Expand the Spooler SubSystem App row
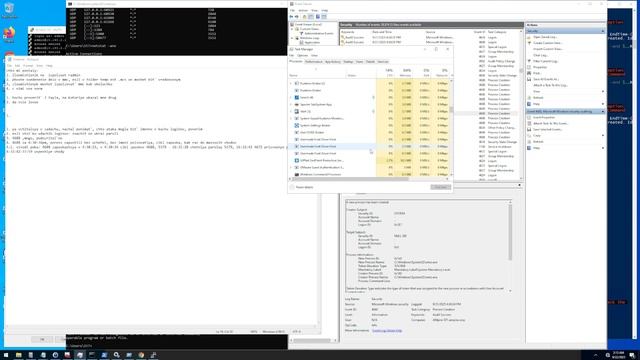 [x=291, y=104]
